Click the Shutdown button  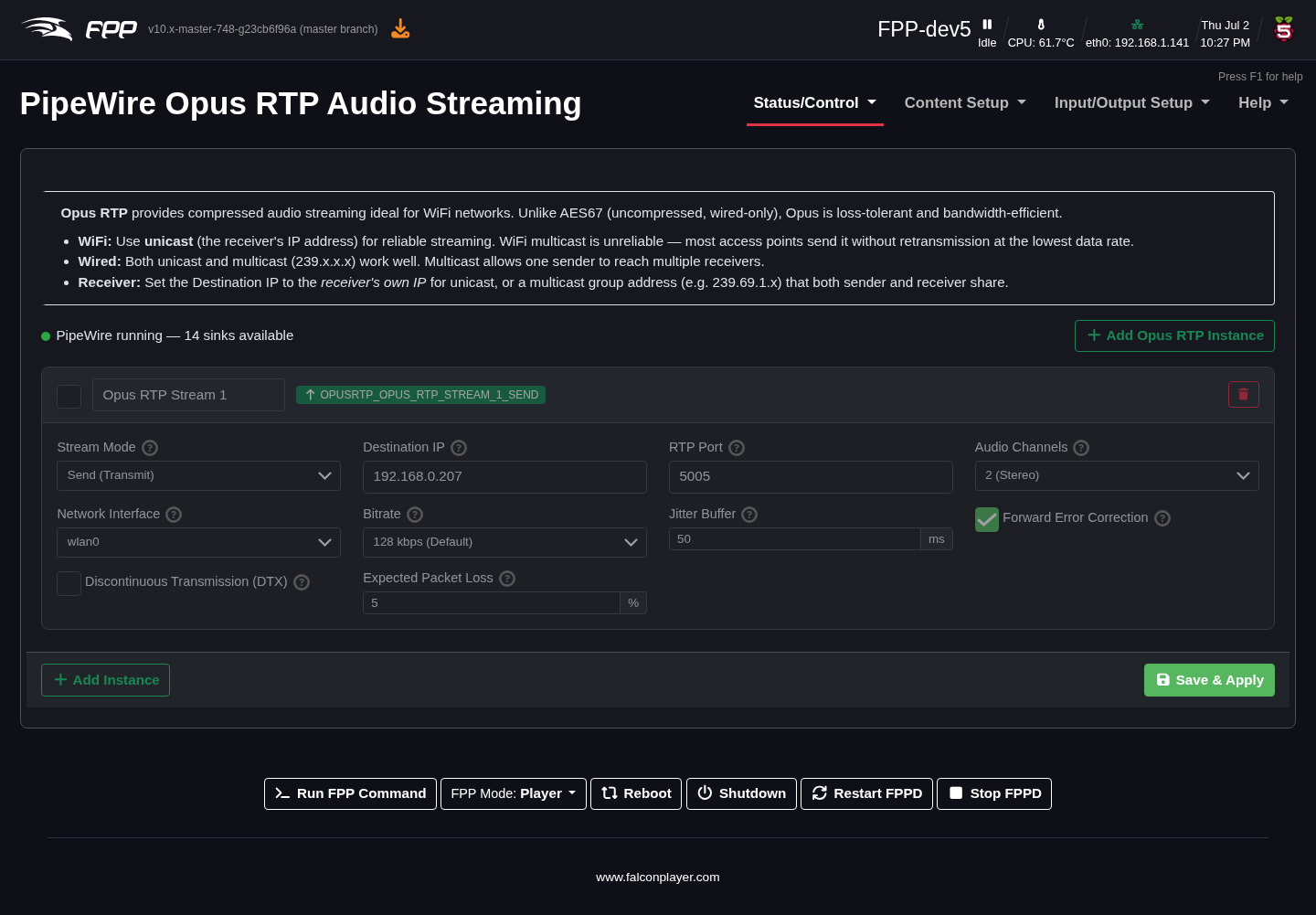click(x=741, y=793)
